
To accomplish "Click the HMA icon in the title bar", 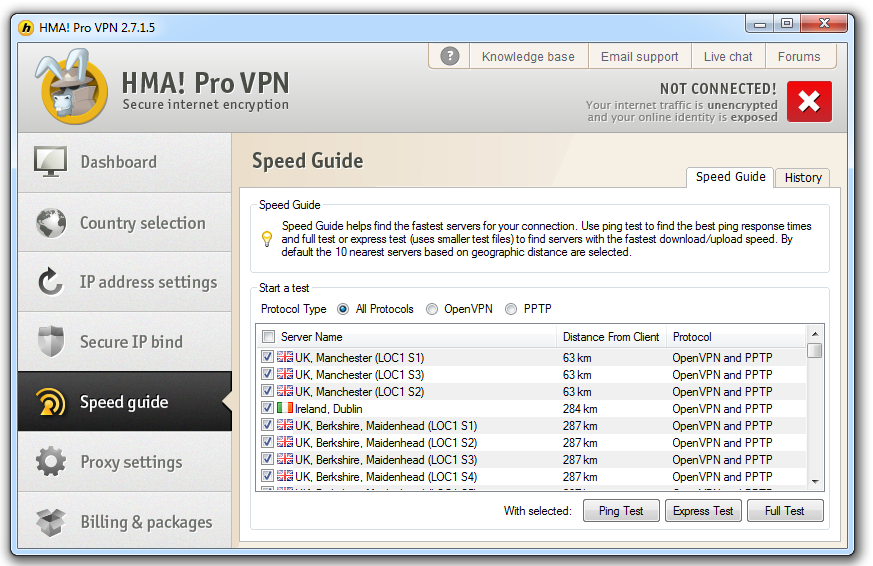I will click(x=26, y=27).
